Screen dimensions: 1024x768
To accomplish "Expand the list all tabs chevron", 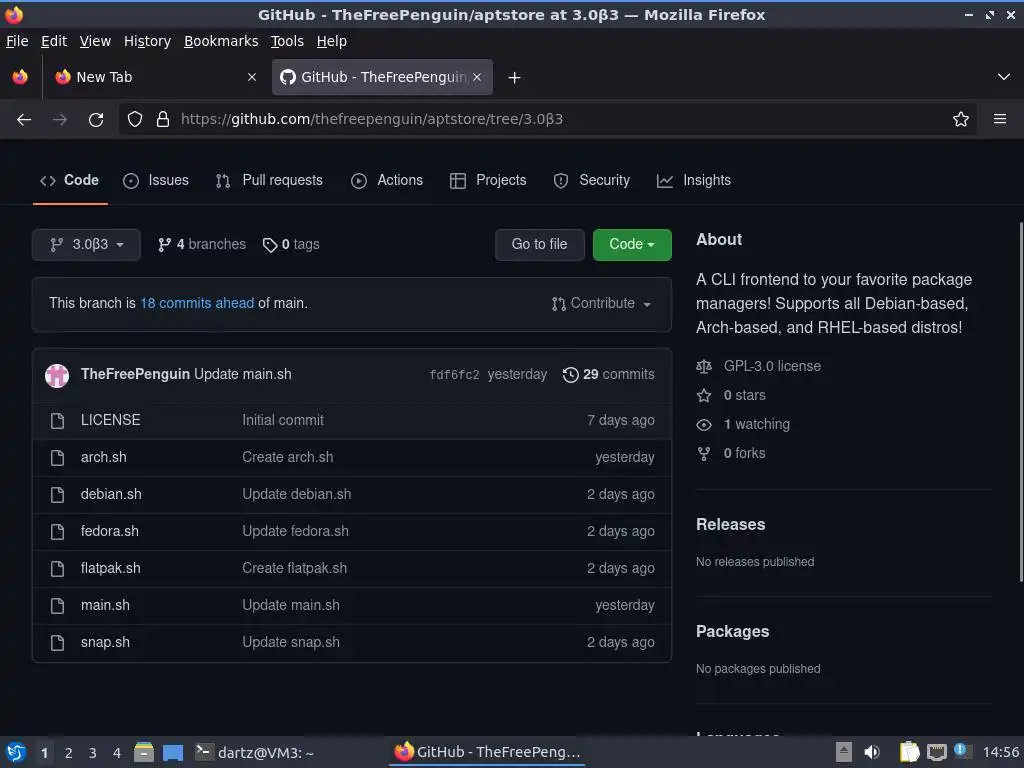I will pyautogui.click(x=1004, y=77).
